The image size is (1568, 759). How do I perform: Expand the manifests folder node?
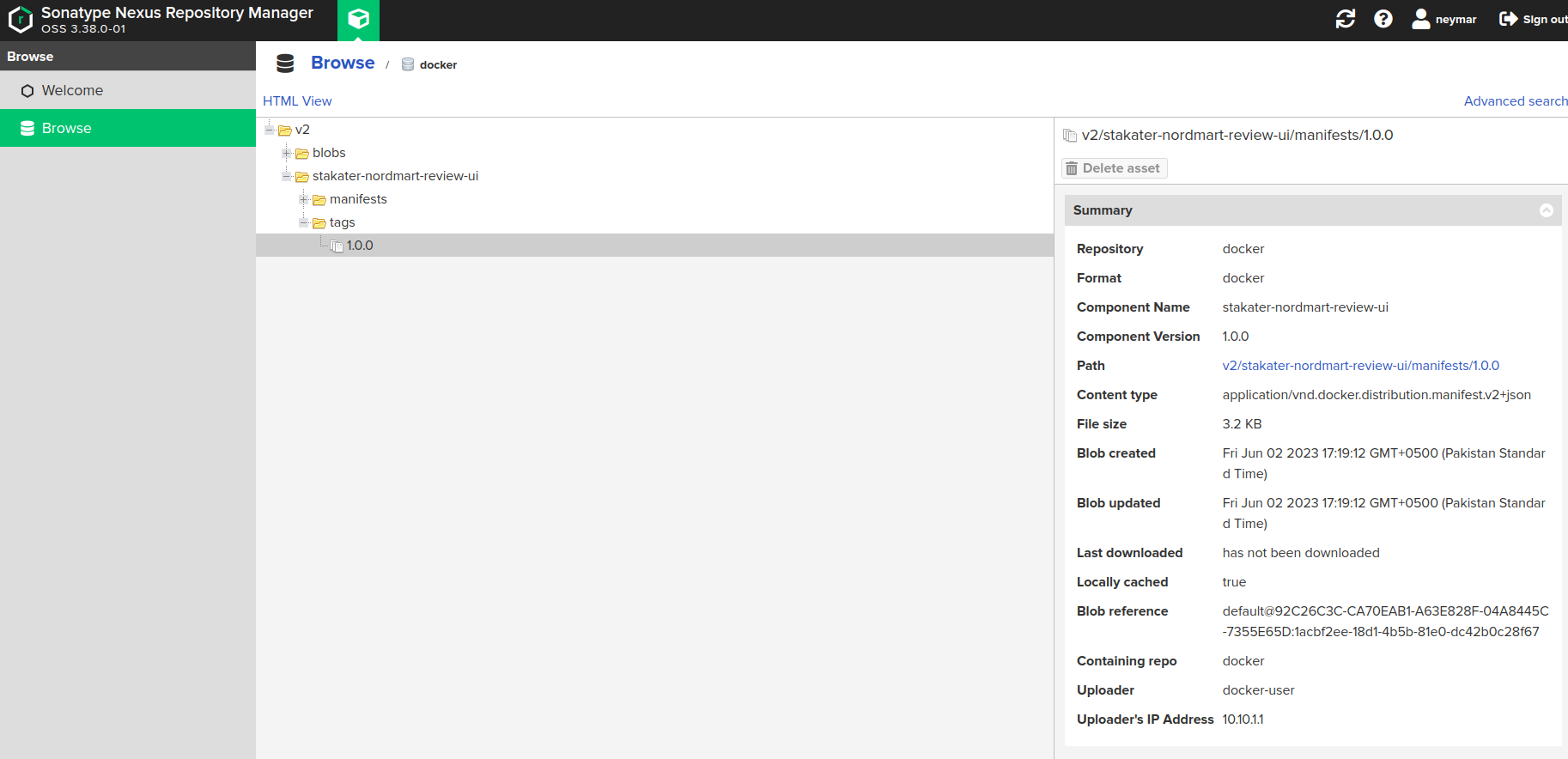tap(304, 199)
